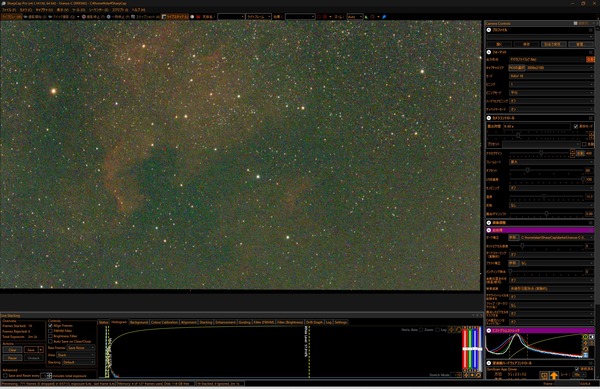Collapse the フォーマット section arrow icon

(489, 52)
